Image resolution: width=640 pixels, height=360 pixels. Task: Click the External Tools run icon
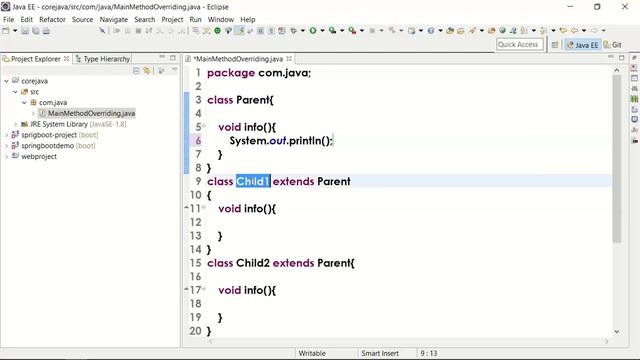tap(352, 31)
